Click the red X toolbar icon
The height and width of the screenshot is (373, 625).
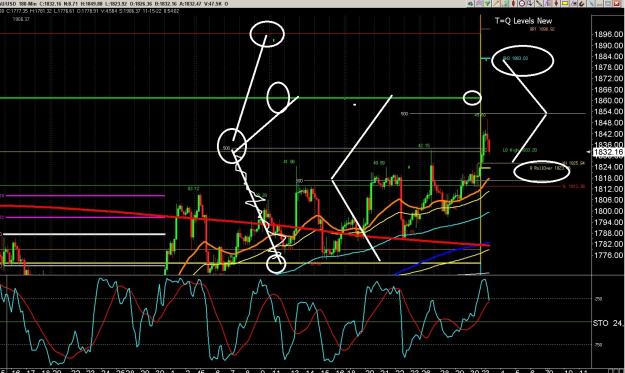tap(617, 4)
